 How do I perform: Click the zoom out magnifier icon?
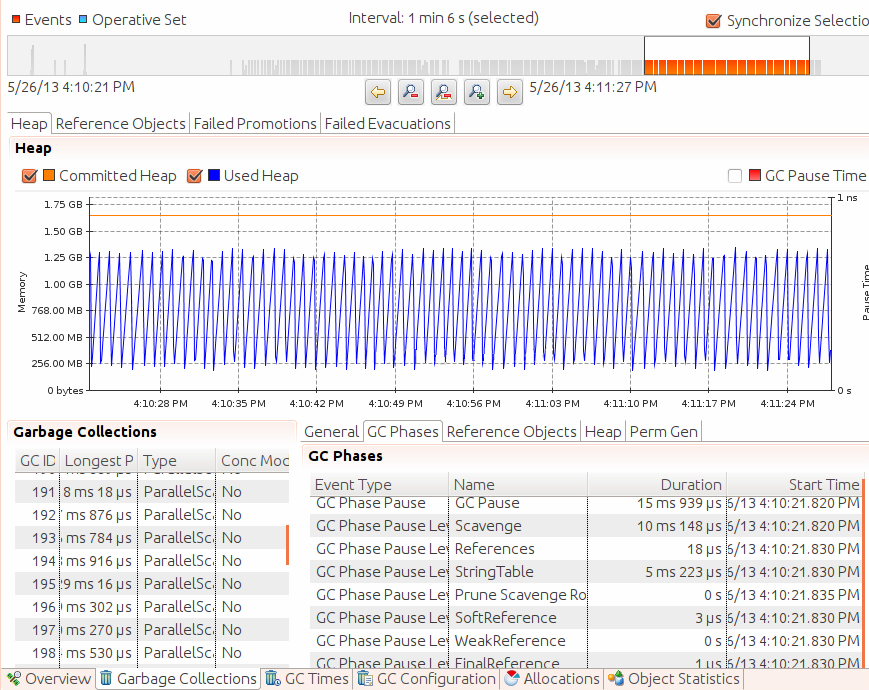point(411,91)
